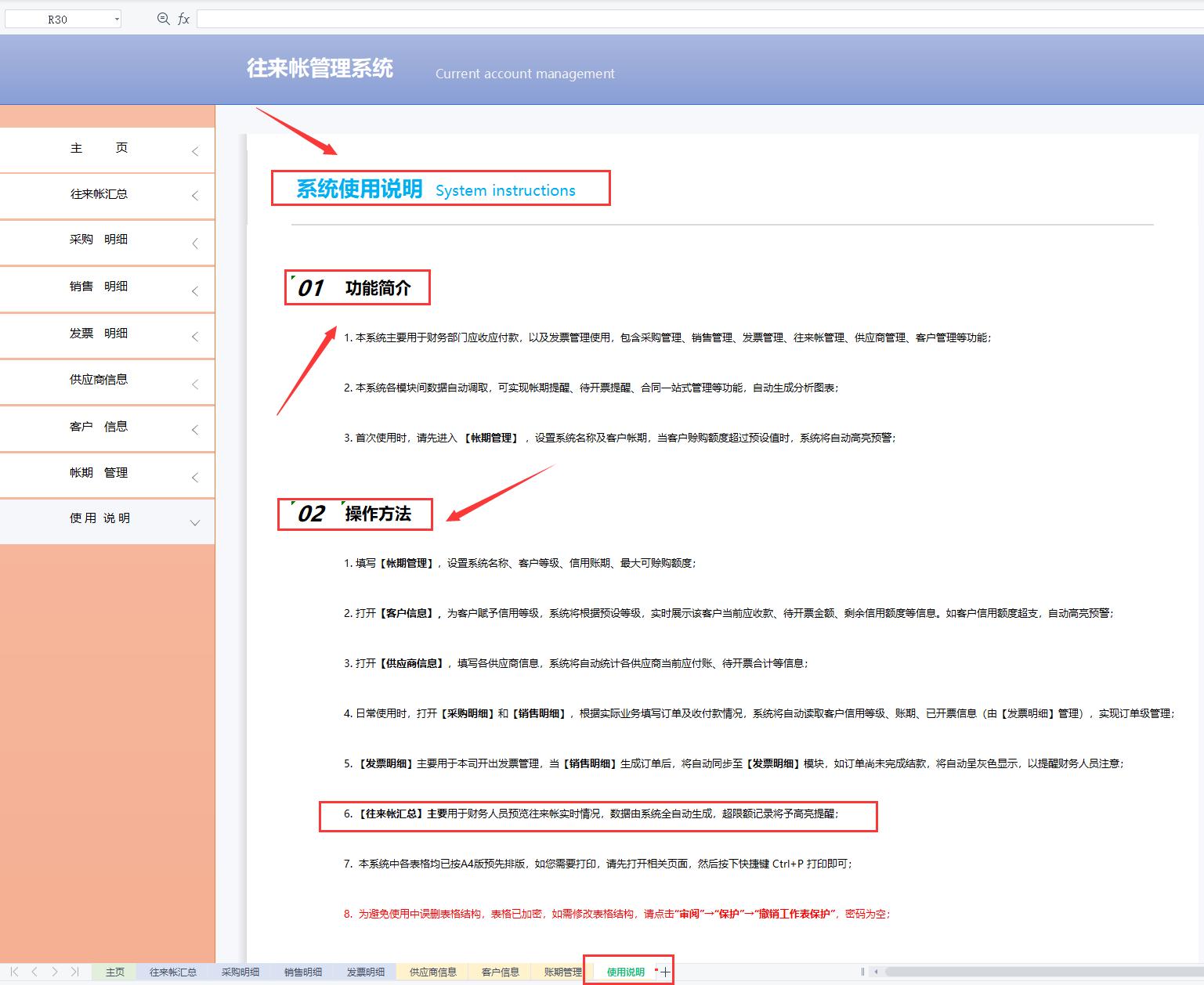Click the previous sheet navigation arrow
The height and width of the screenshot is (985, 1204).
point(33,972)
